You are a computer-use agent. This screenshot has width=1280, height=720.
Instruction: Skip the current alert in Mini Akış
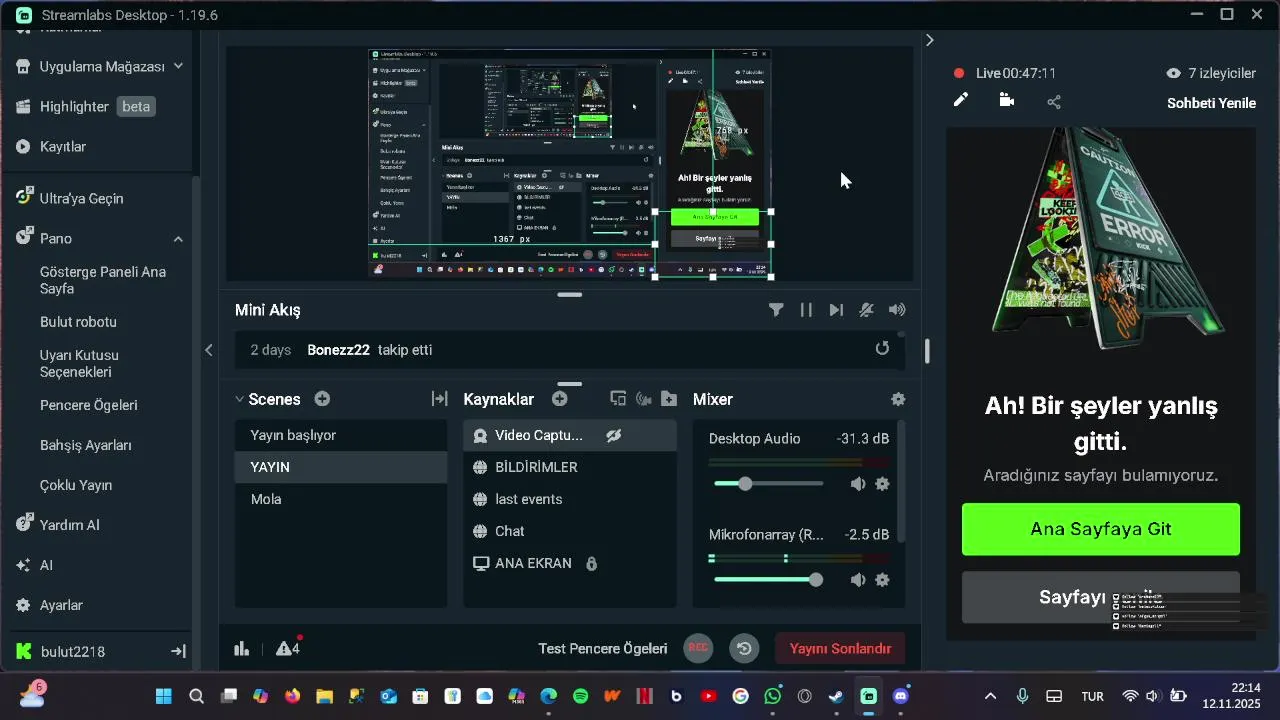(x=836, y=310)
